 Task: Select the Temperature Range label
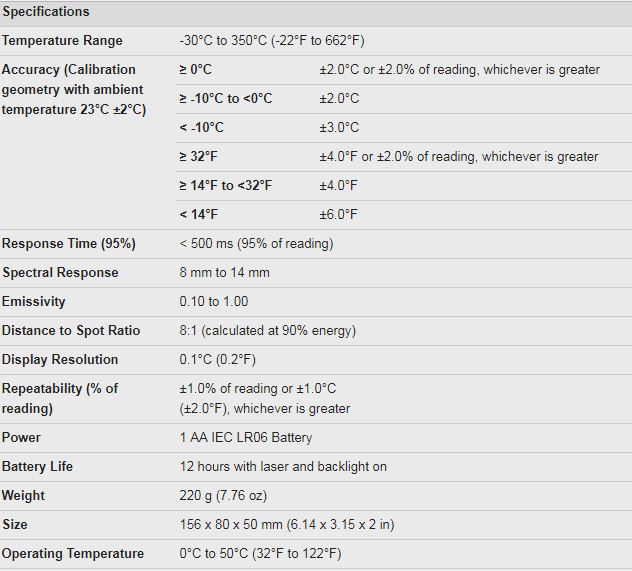pyautogui.click(x=62, y=41)
